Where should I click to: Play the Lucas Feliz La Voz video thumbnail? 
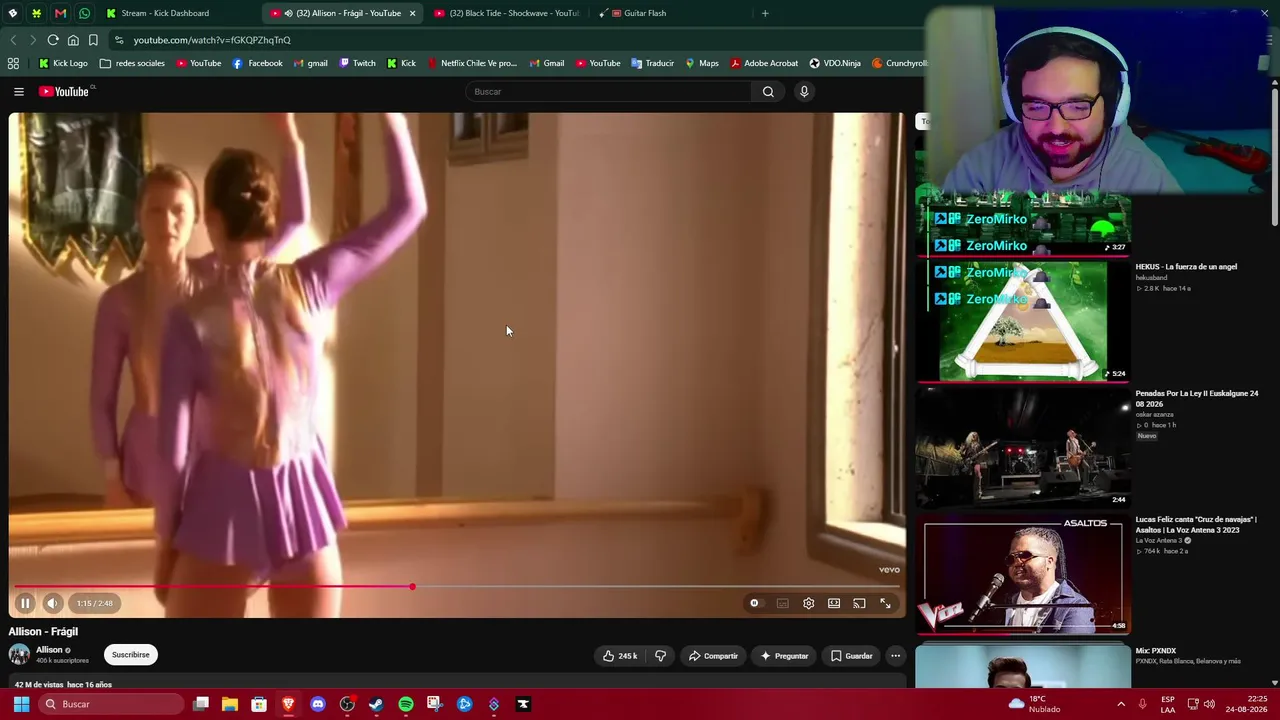click(x=1023, y=574)
